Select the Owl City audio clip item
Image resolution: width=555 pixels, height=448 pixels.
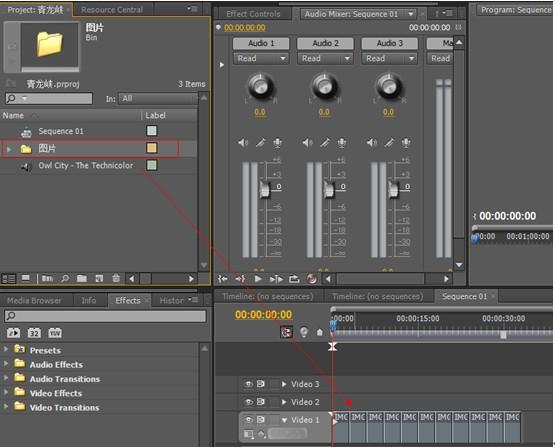(86, 166)
